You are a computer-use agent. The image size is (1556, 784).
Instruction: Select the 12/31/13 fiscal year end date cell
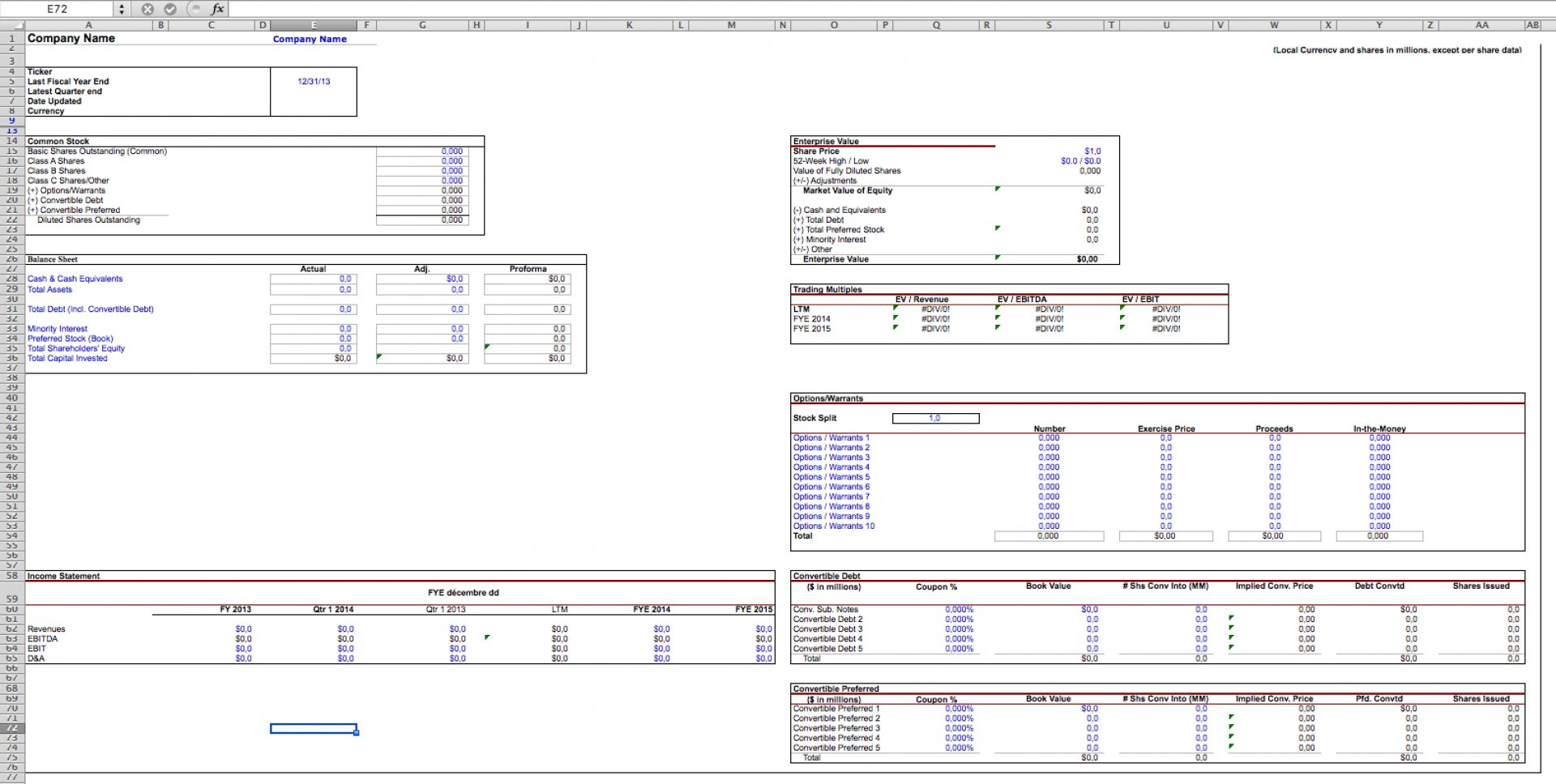[x=314, y=81]
